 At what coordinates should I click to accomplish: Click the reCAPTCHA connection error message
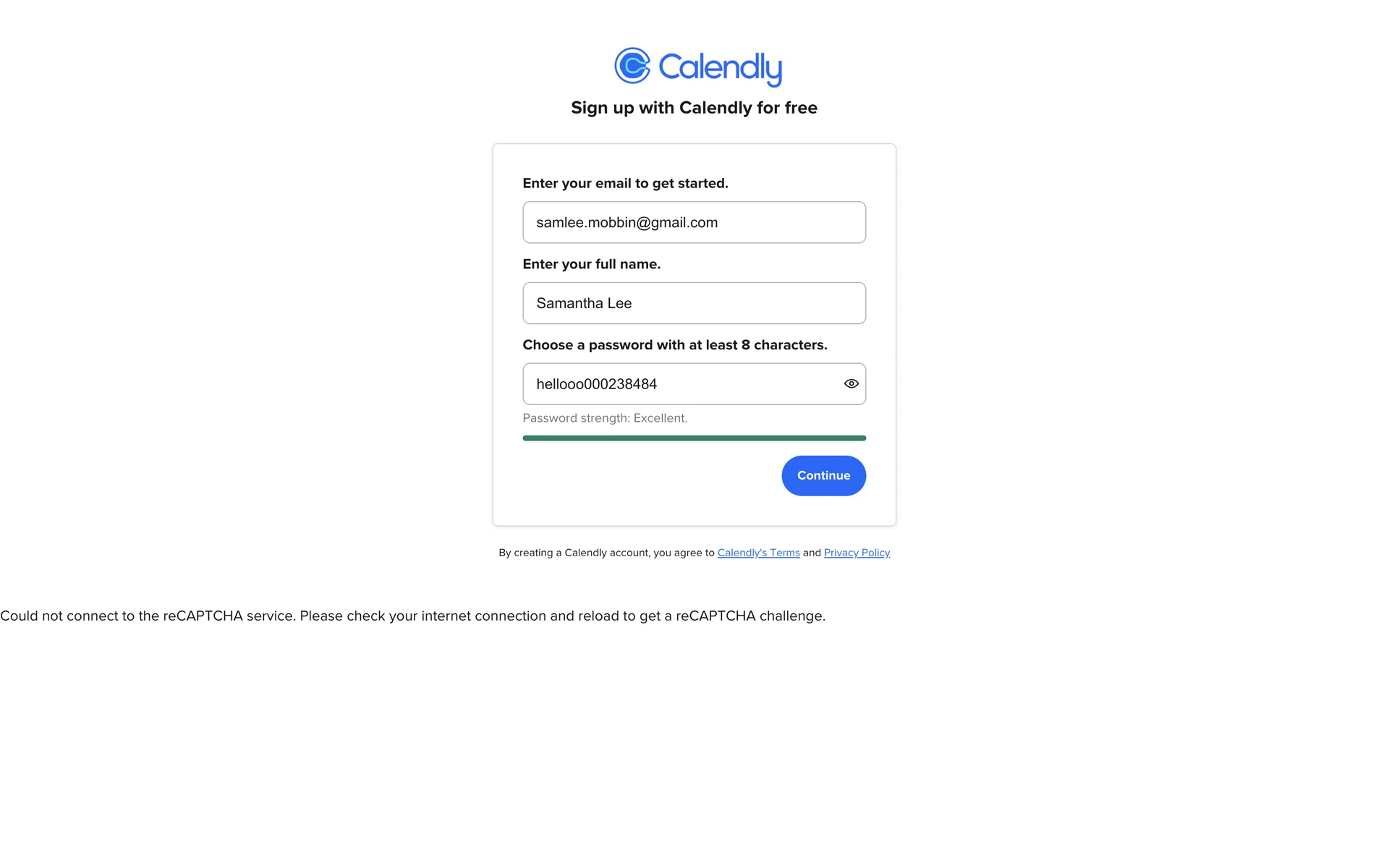pyautogui.click(x=412, y=616)
